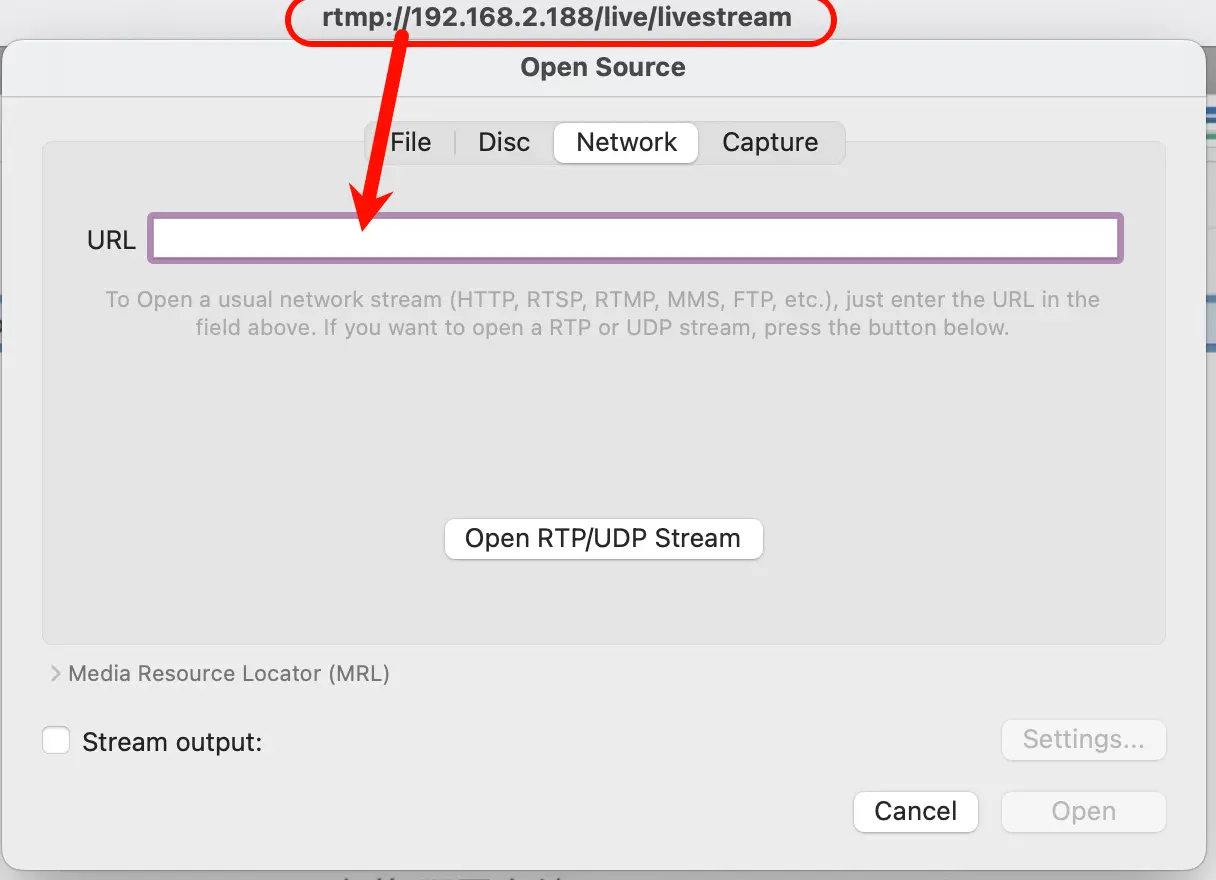Viewport: 1216px width, 880px height.
Task: Click the network stream help text
Action: [602, 313]
